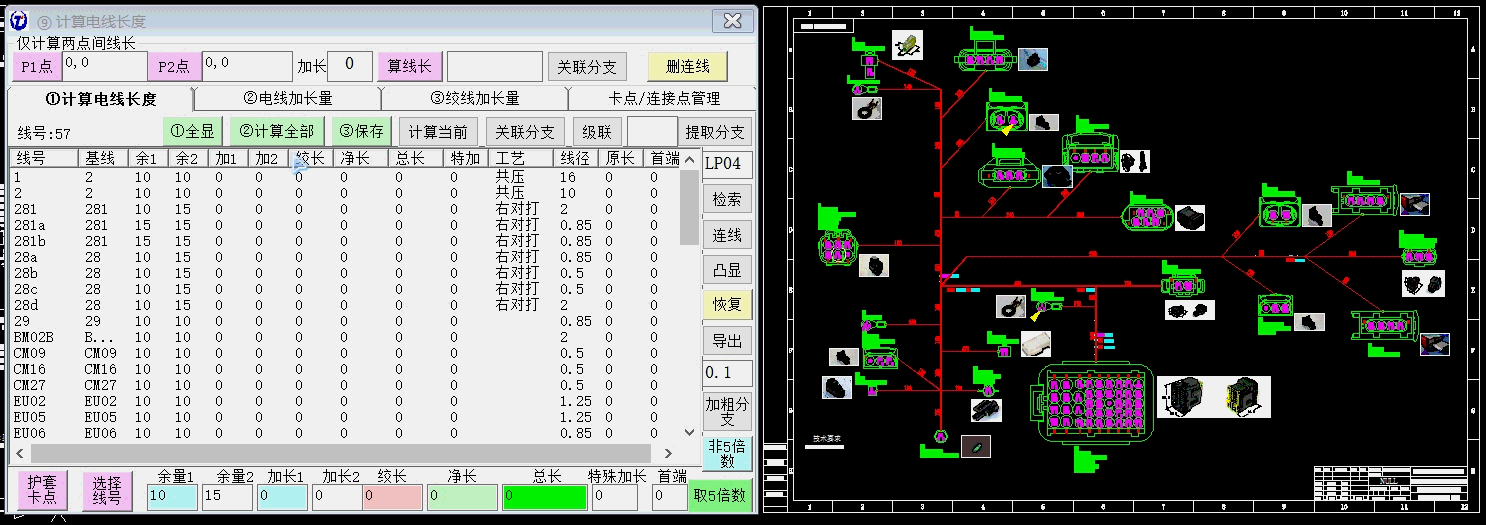Focus the 余量1 input field

(x=171, y=496)
